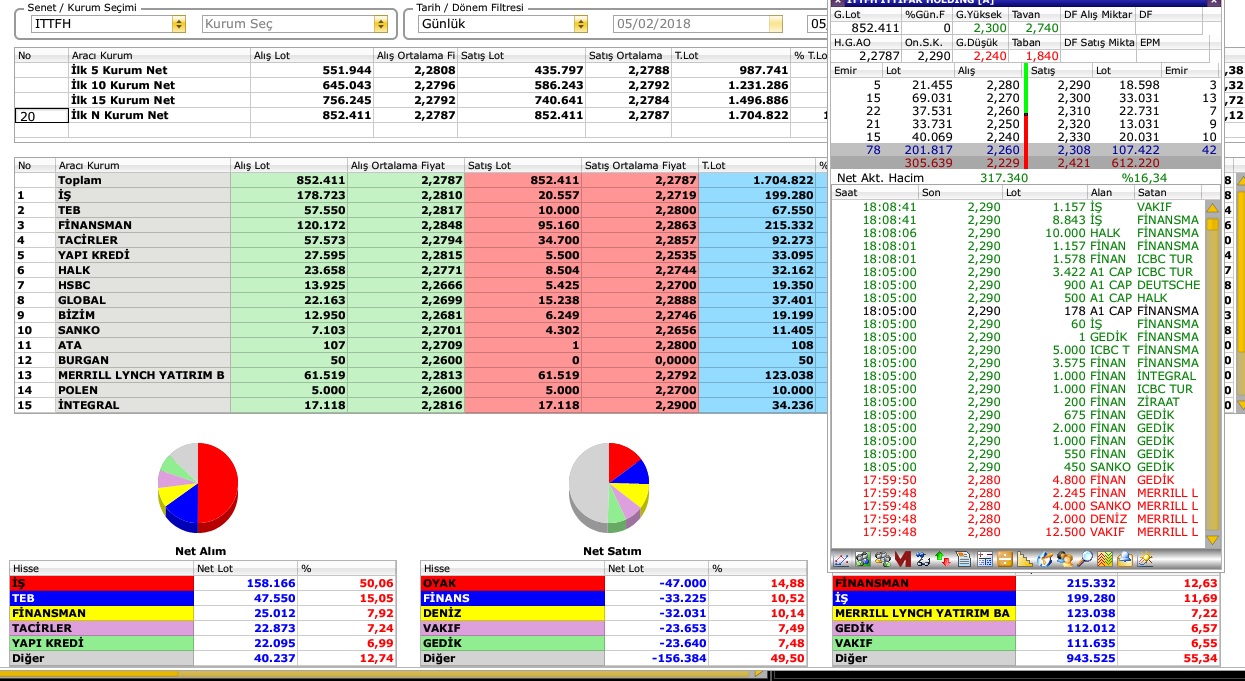Select the İlk N Kurum Net row
Screen dimensions: 1245x681
(421, 116)
